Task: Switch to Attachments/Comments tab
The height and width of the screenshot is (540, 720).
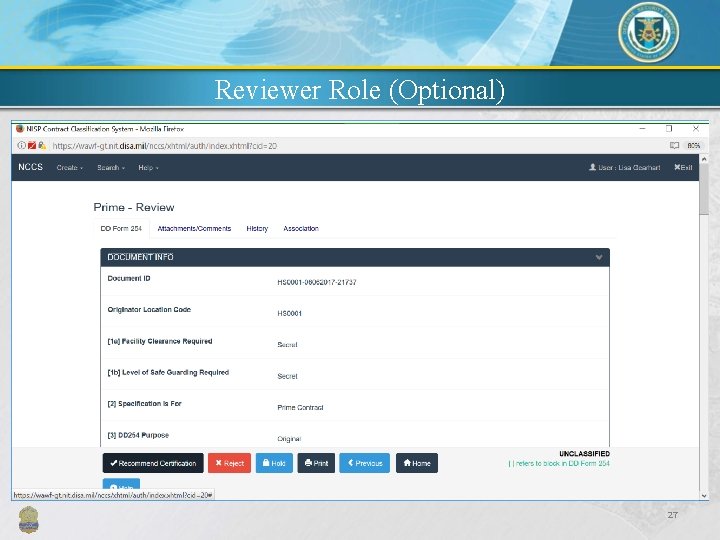Action: 194,228
